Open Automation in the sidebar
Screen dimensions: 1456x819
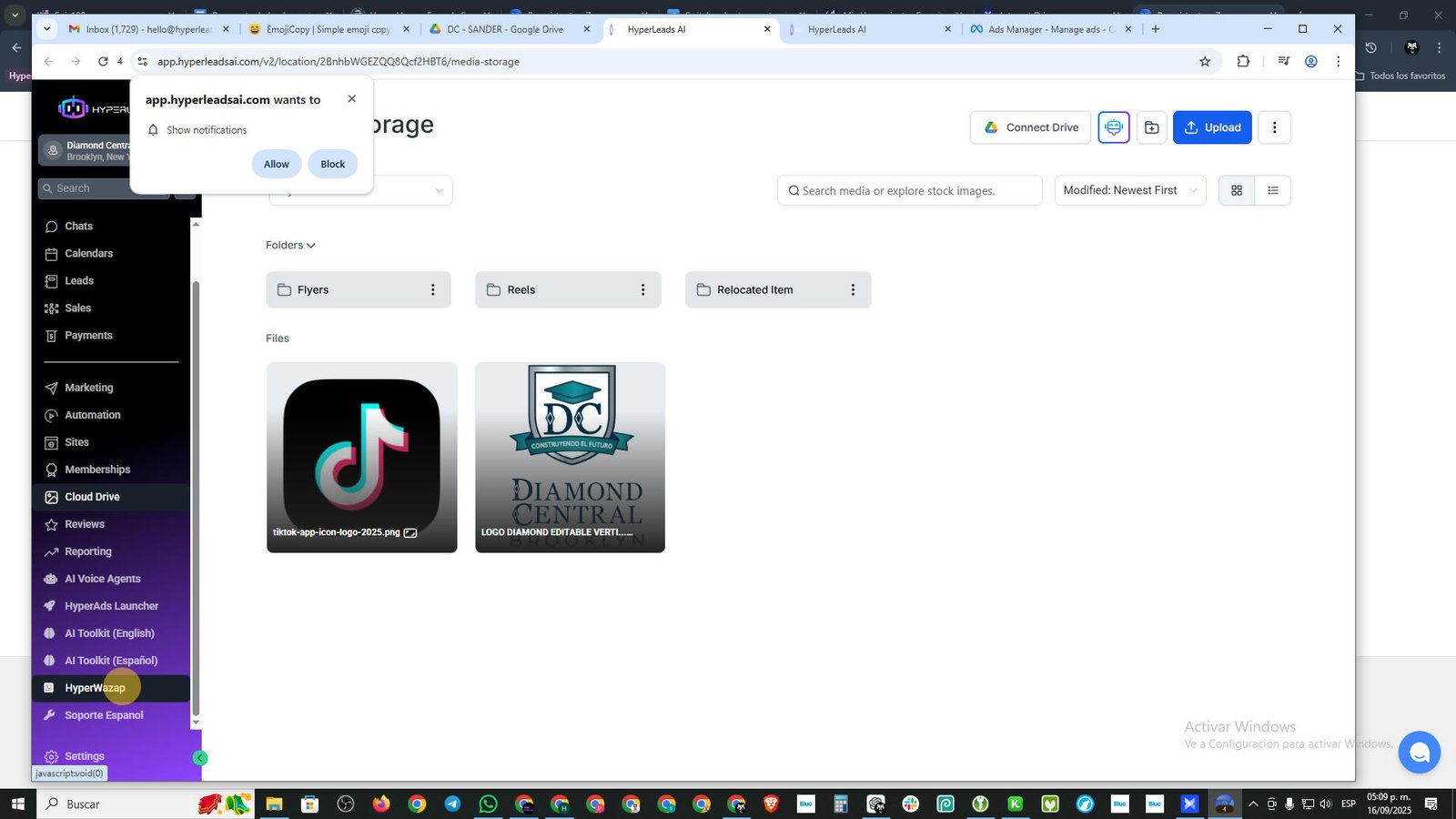click(92, 415)
